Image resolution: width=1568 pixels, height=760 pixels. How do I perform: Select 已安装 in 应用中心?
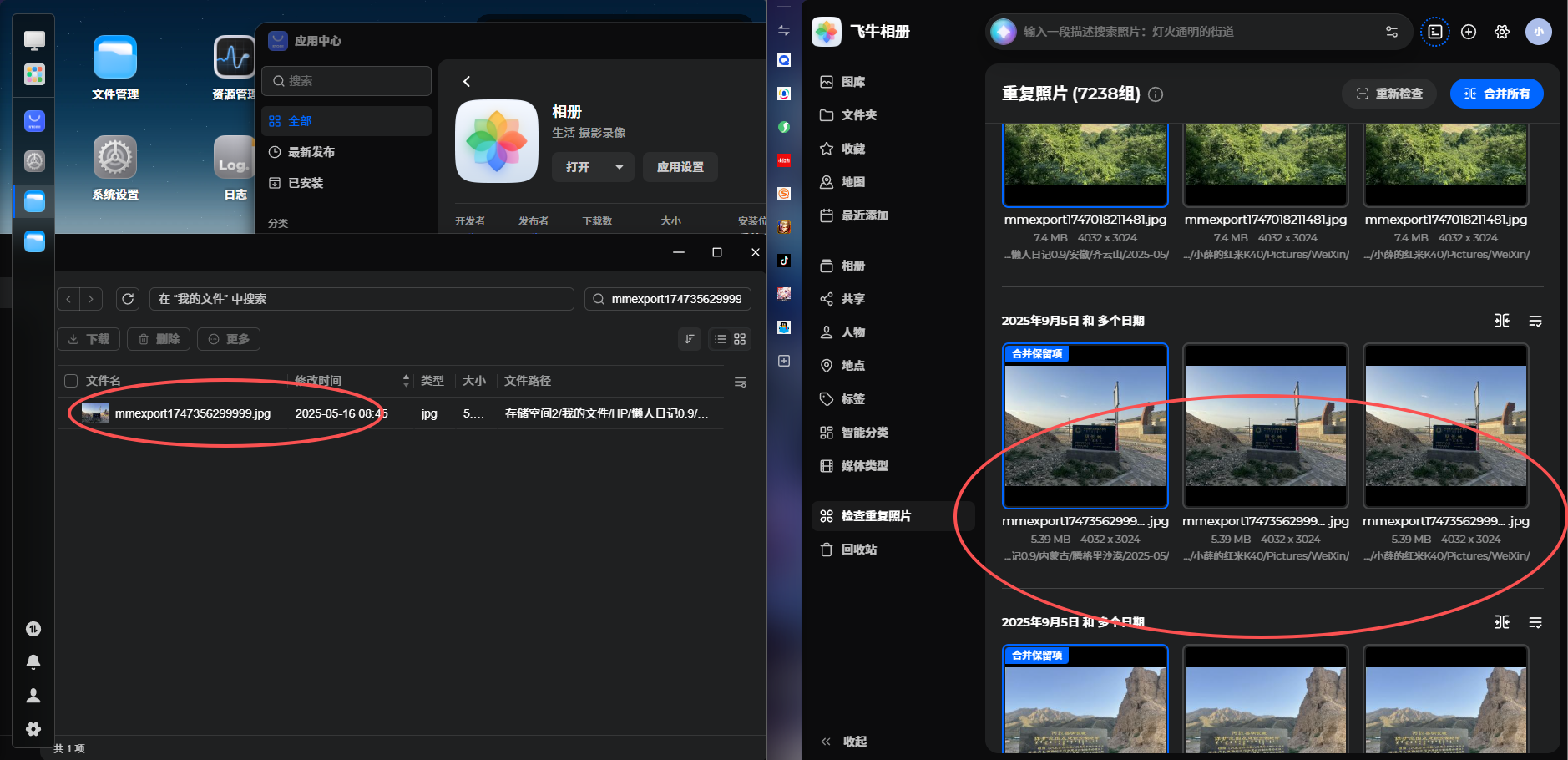[346, 183]
